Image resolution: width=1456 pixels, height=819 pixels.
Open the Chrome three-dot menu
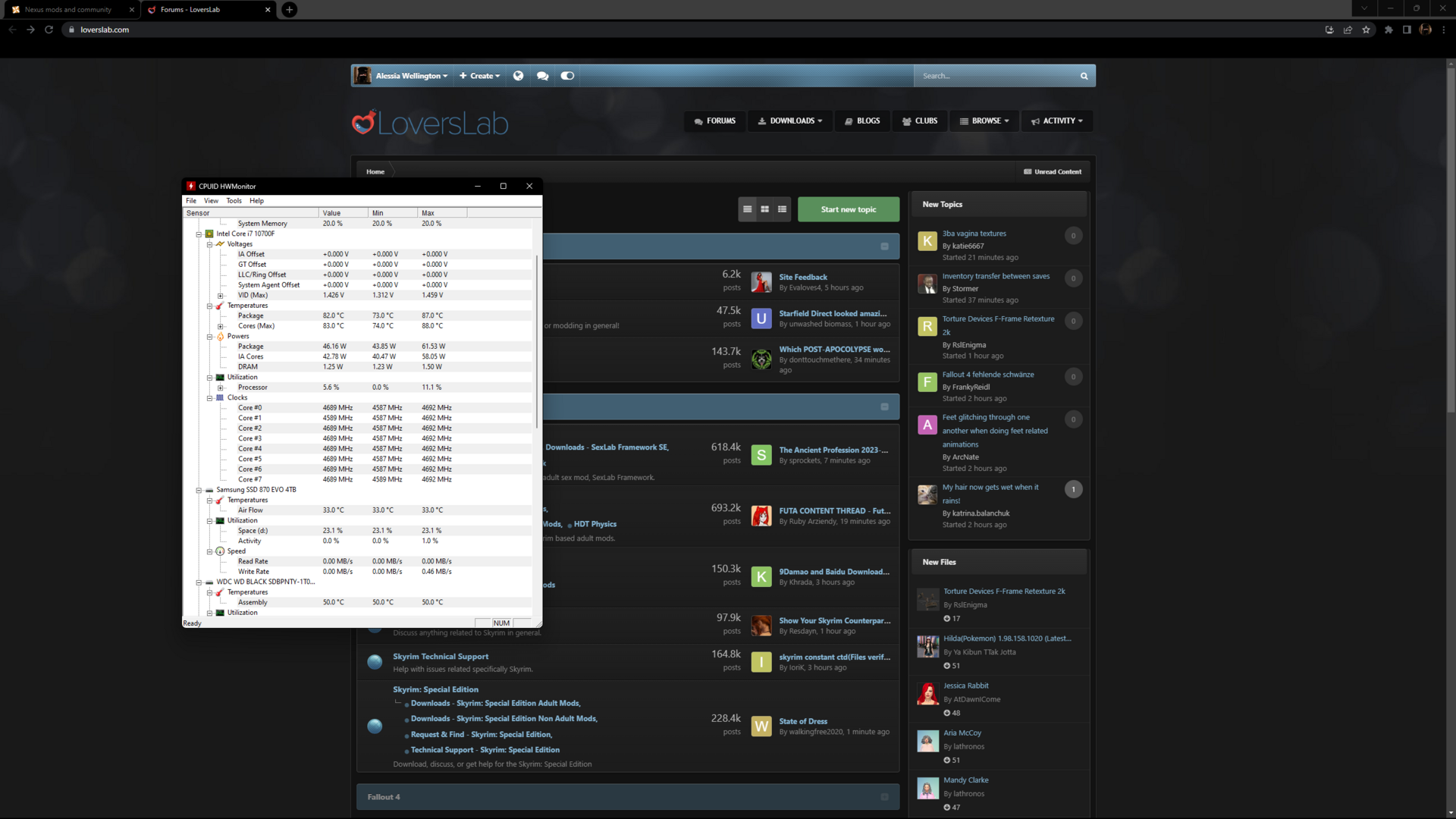1444,30
